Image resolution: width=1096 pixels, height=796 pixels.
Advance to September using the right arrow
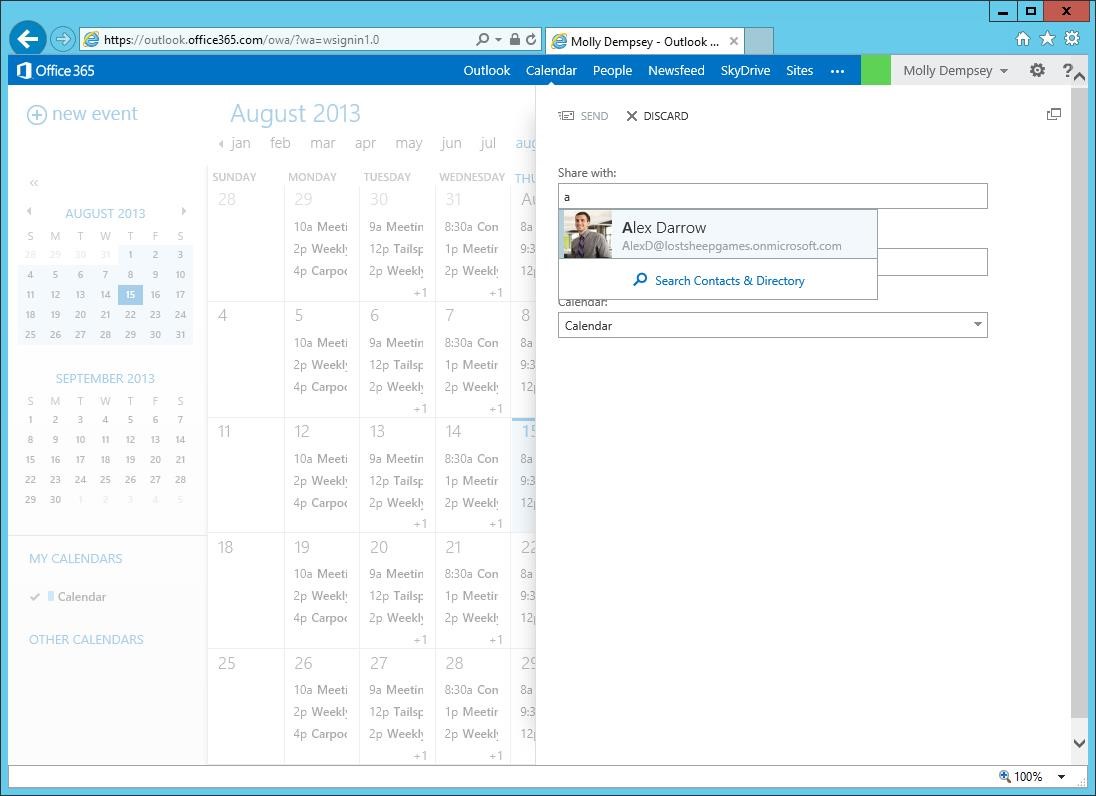[x=183, y=212]
